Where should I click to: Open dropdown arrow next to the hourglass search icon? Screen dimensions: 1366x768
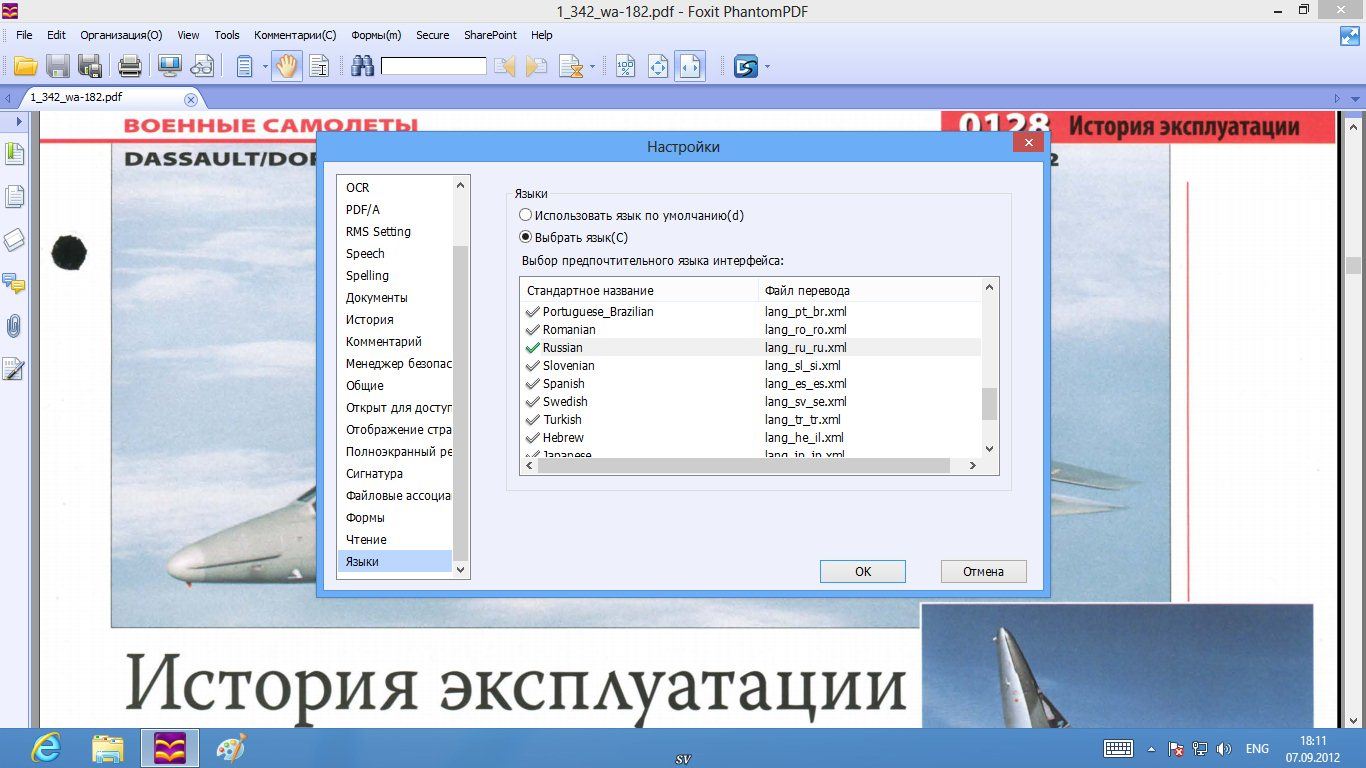pos(593,67)
